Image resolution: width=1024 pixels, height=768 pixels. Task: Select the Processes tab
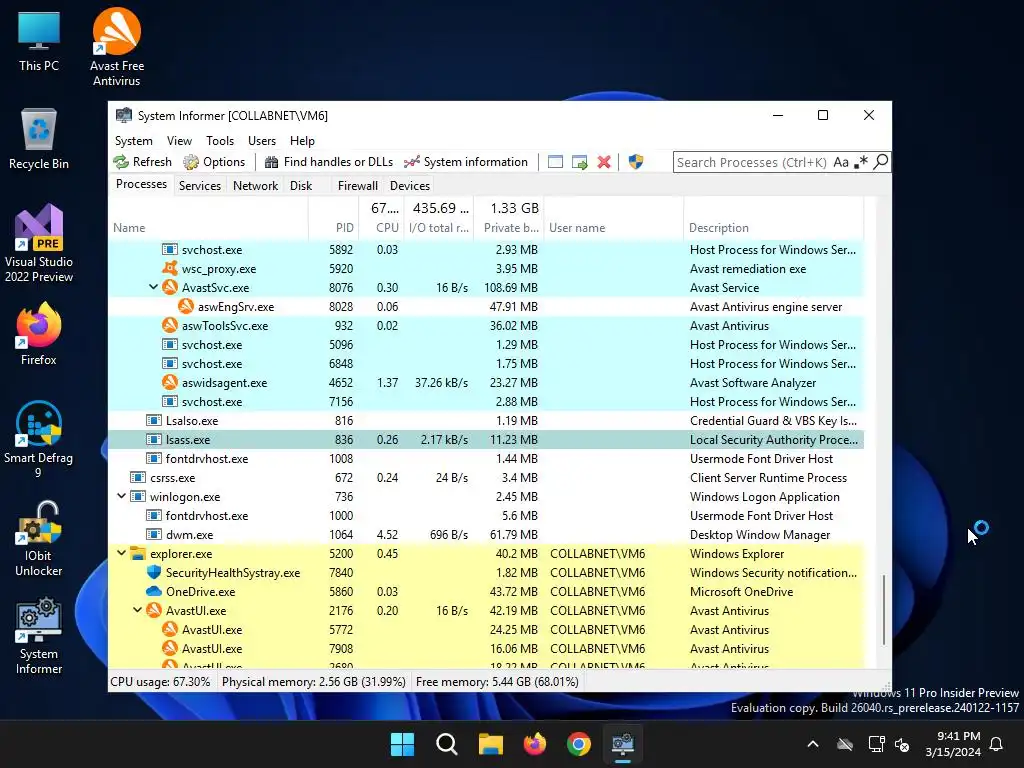click(x=141, y=184)
